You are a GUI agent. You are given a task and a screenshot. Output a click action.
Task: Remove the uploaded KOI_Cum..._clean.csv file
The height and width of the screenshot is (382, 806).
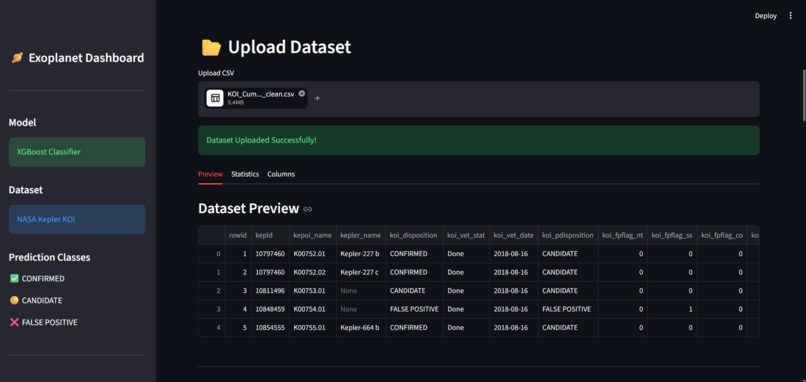coord(302,94)
